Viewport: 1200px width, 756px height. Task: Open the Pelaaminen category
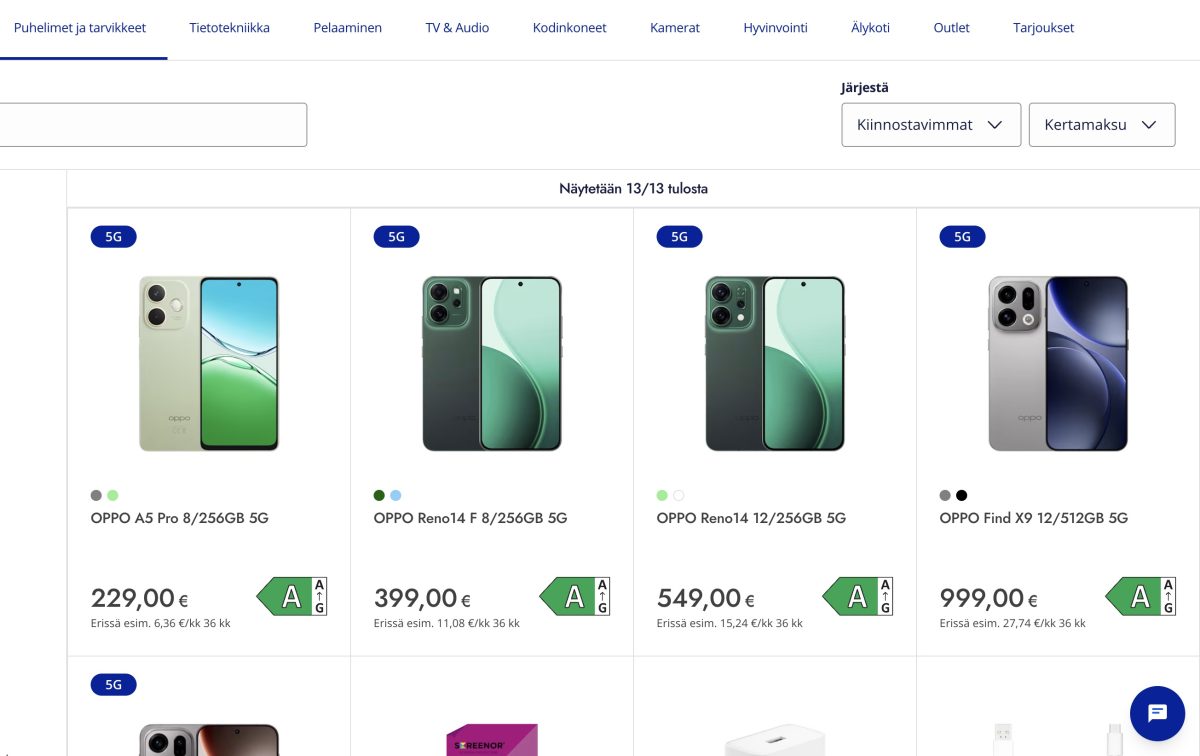click(347, 27)
